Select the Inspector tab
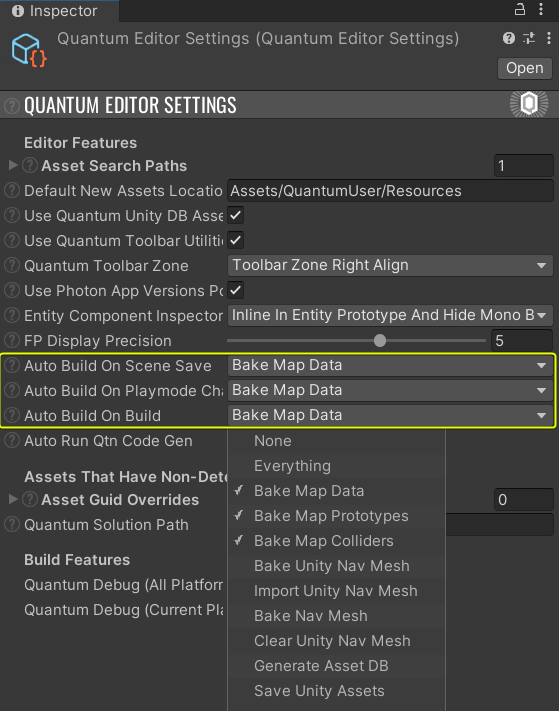The image size is (559, 711). click(x=59, y=11)
